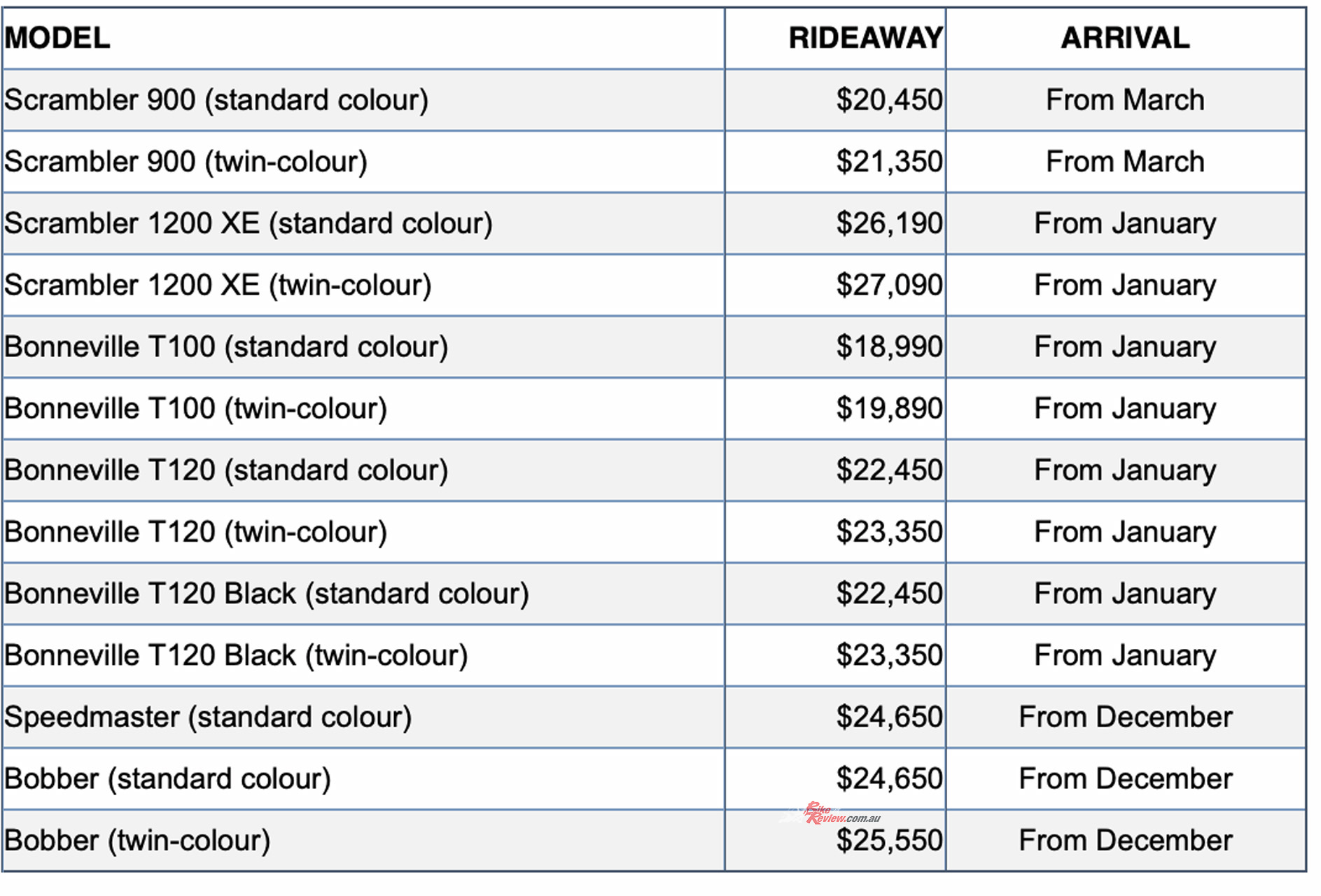
Task: Click the RIDEAWAY column header
Action: 865,38
